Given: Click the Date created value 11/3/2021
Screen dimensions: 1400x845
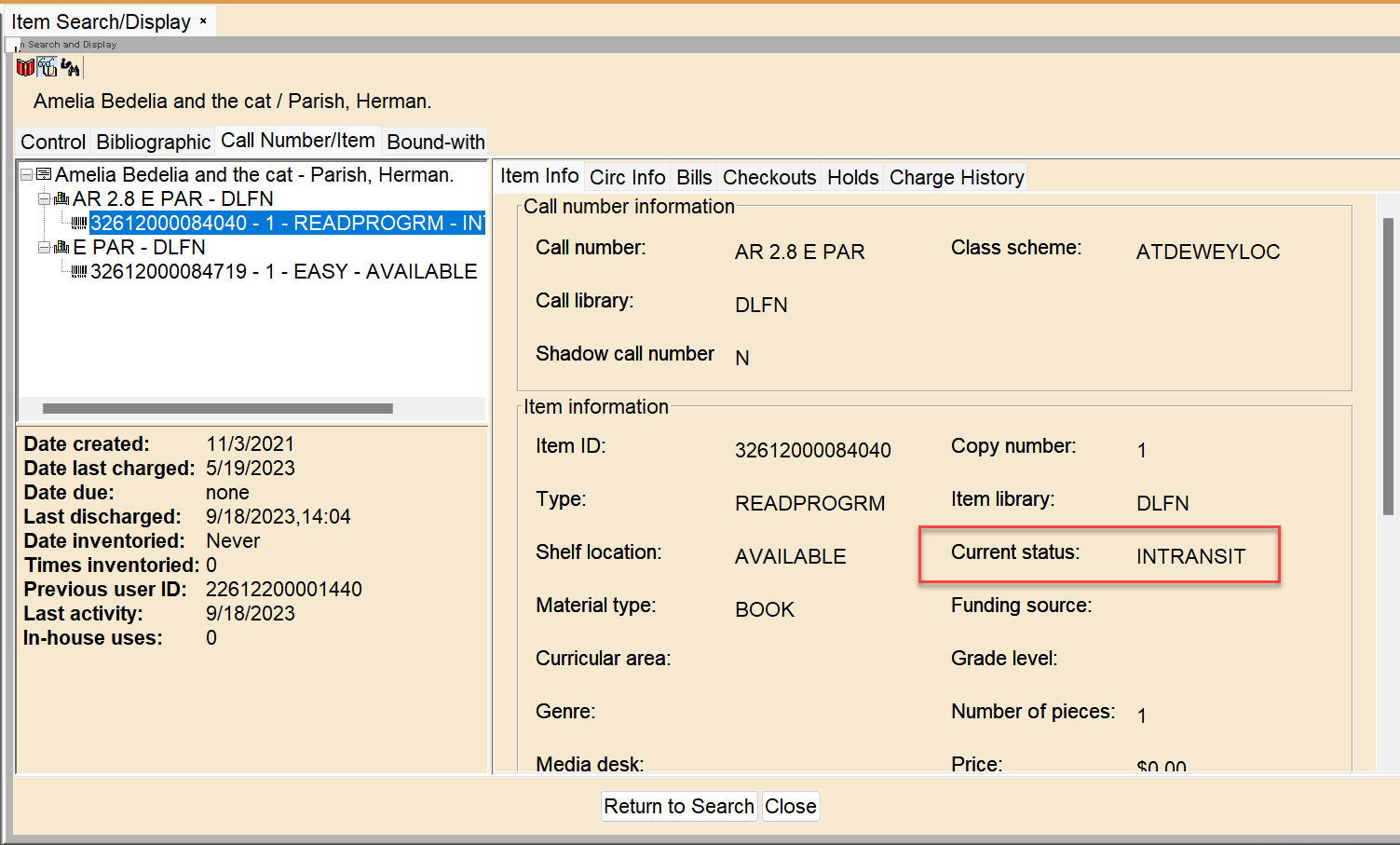Looking at the screenshot, I should coord(251,443).
